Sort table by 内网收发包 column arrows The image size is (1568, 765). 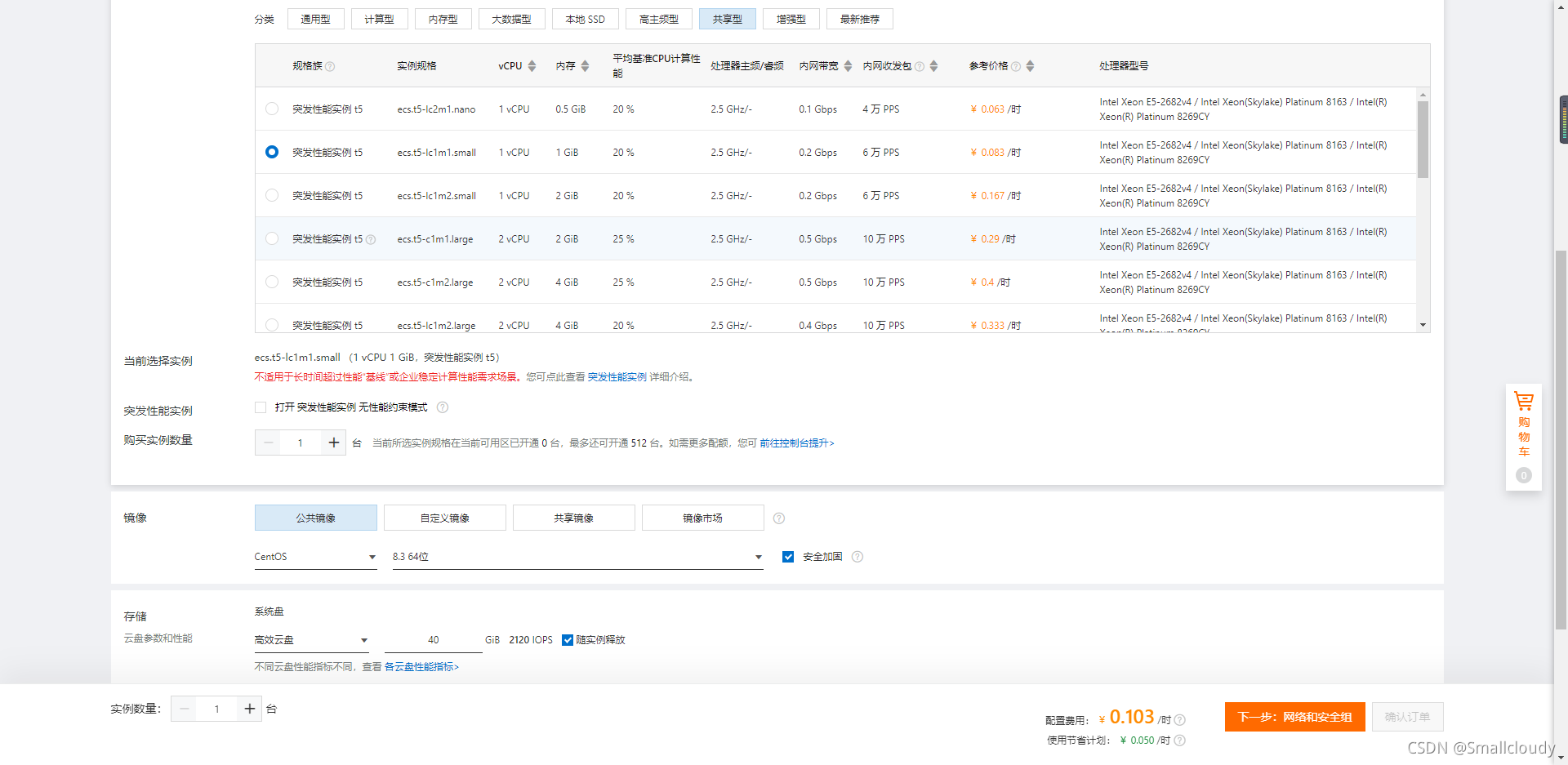(933, 66)
